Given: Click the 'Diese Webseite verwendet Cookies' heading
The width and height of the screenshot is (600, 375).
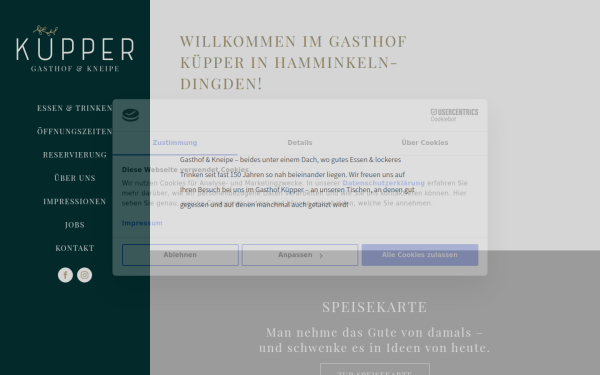Looking at the screenshot, I should [x=185, y=170].
